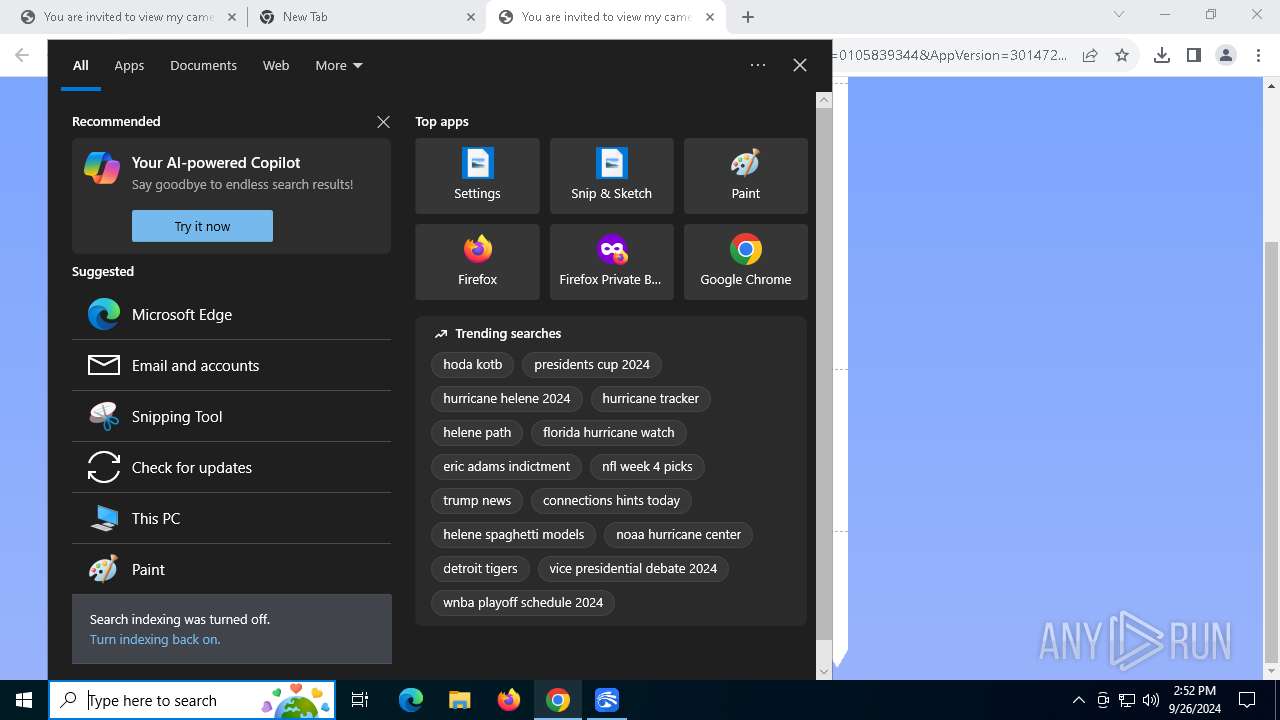Click the Try it now Copilot button

coord(202,226)
